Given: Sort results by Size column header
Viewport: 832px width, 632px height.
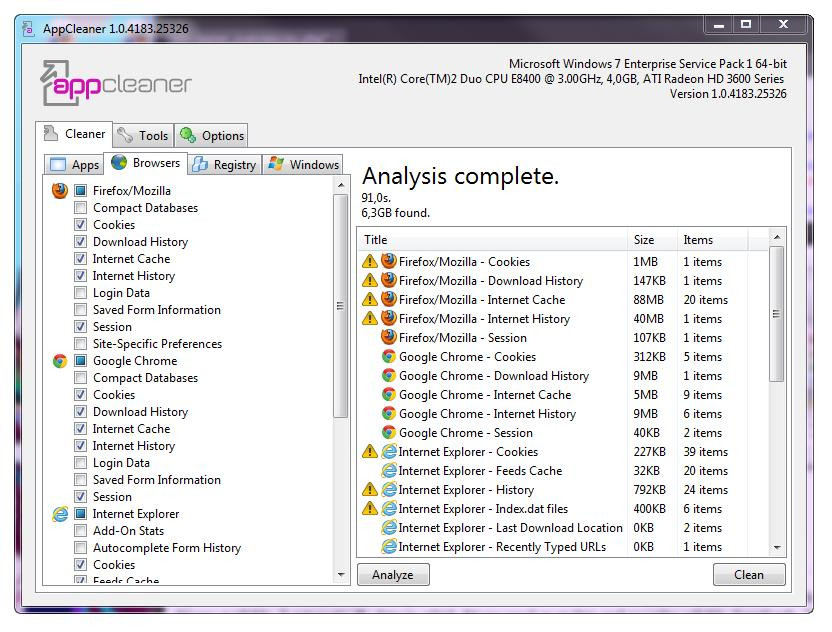Looking at the screenshot, I should (652, 240).
